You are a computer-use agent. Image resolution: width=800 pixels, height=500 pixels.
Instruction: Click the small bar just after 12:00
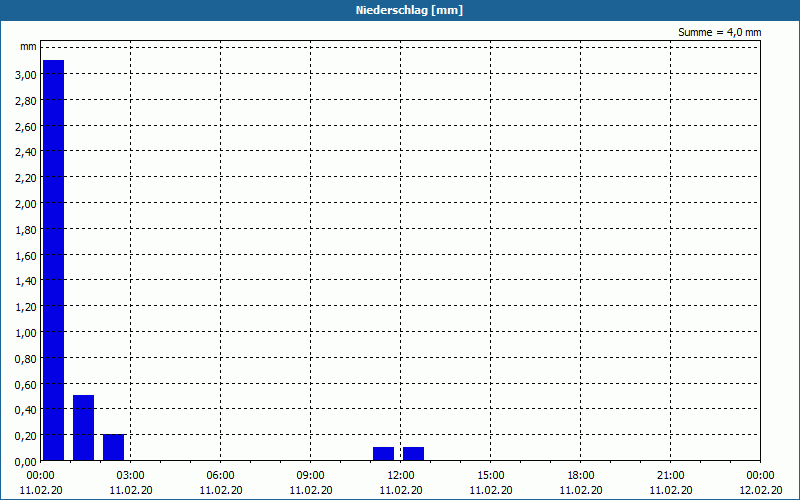tap(414, 454)
